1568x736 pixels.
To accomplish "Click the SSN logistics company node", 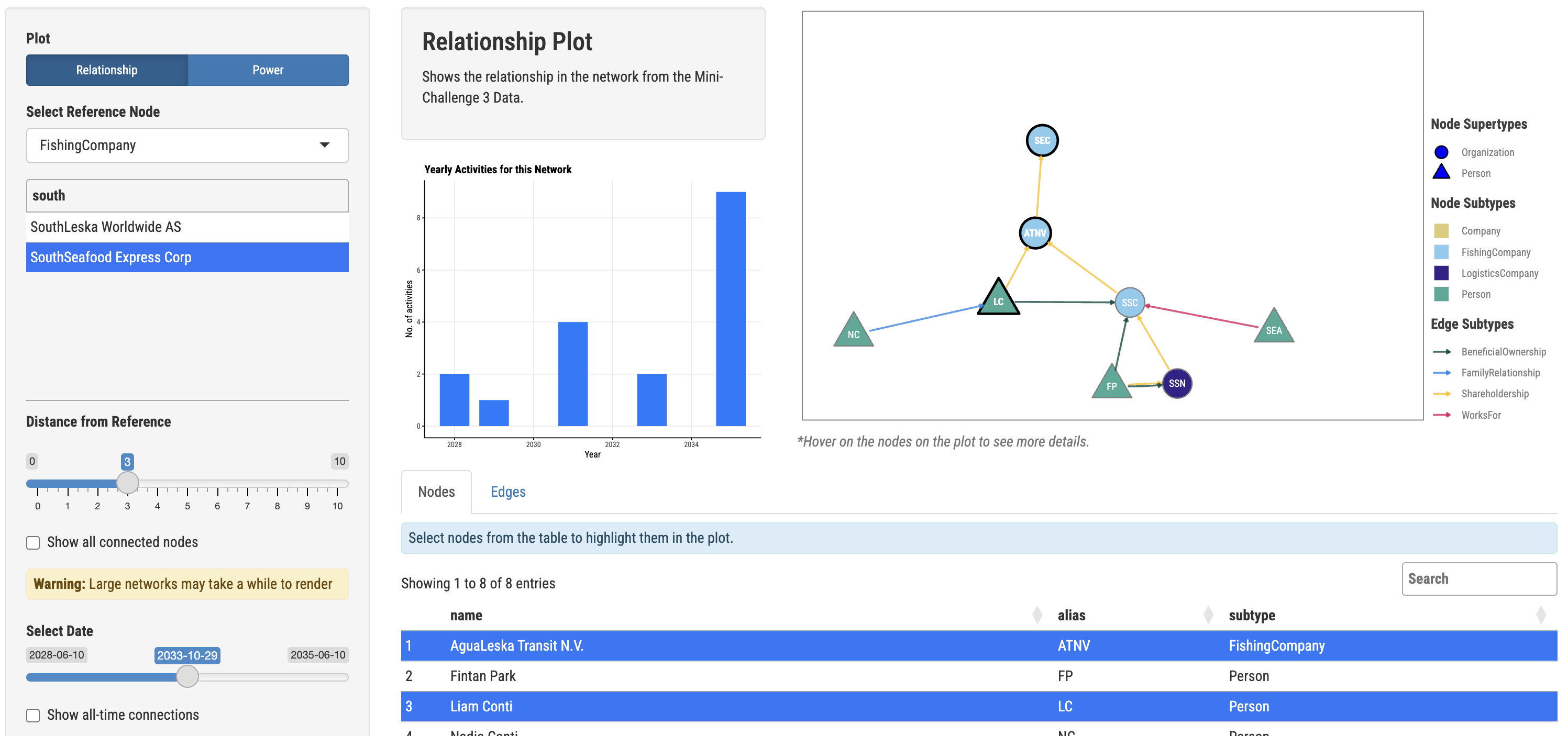I will [1177, 383].
